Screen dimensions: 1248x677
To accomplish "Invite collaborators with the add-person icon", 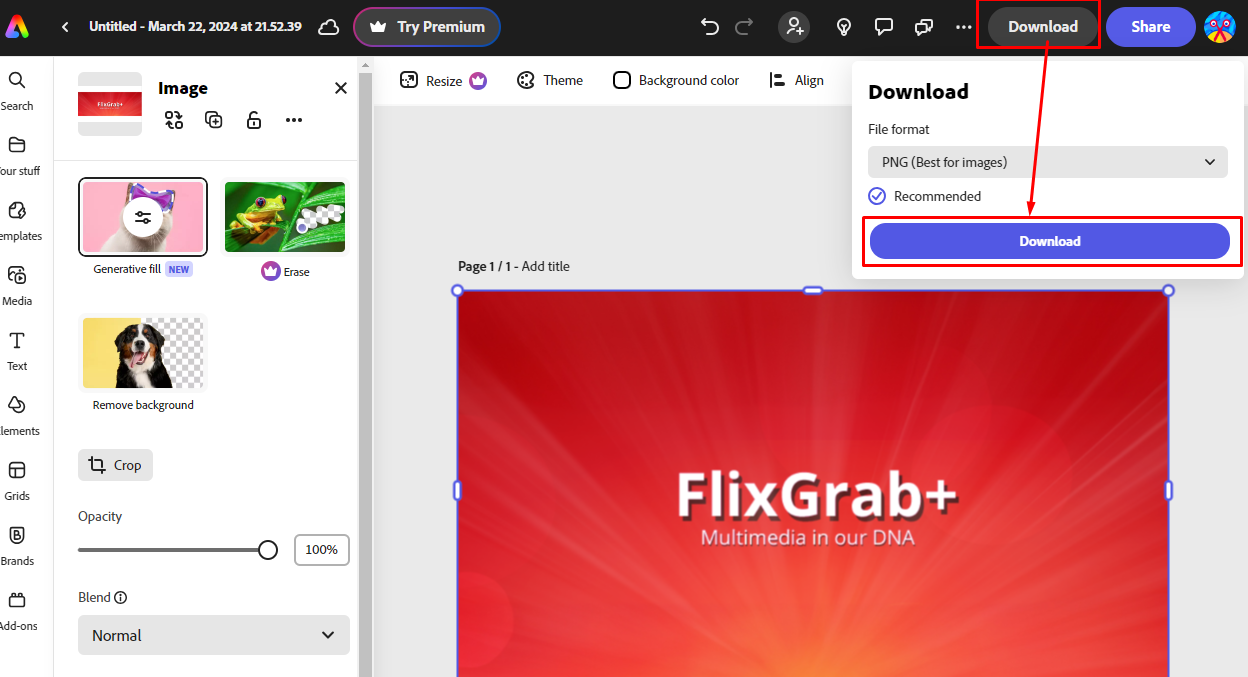I will click(x=795, y=27).
